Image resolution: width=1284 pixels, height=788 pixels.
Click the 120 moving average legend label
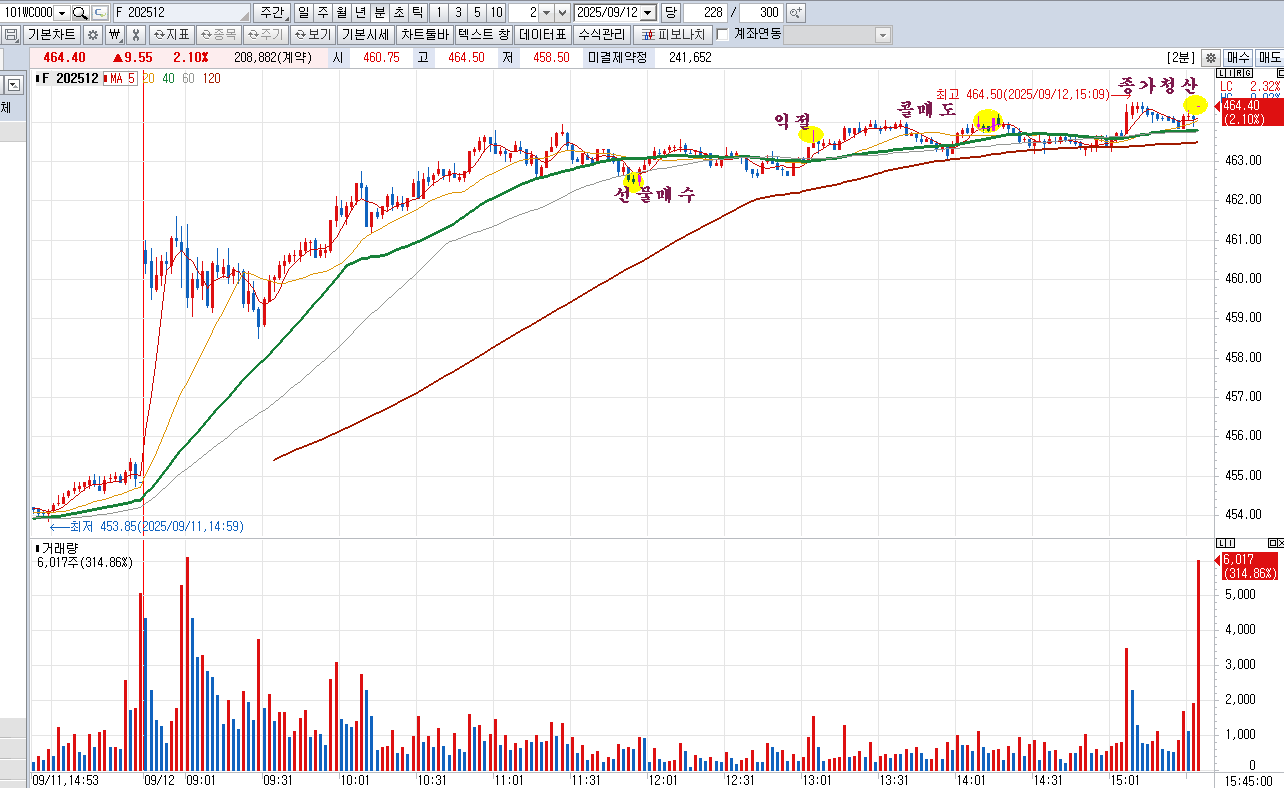pyautogui.click(x=211, y=78)
